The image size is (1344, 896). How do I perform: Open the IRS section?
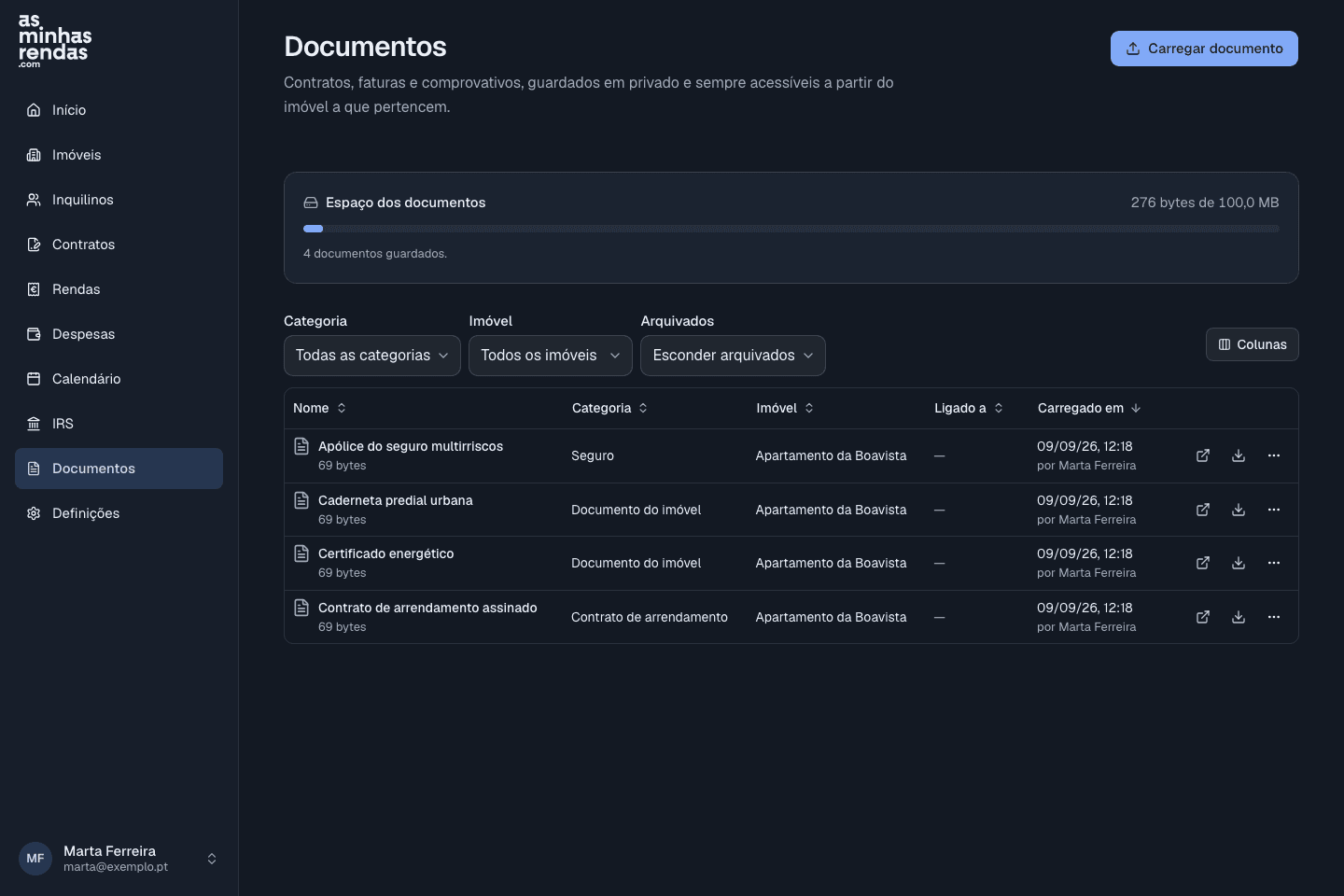[x=119, y=424]
